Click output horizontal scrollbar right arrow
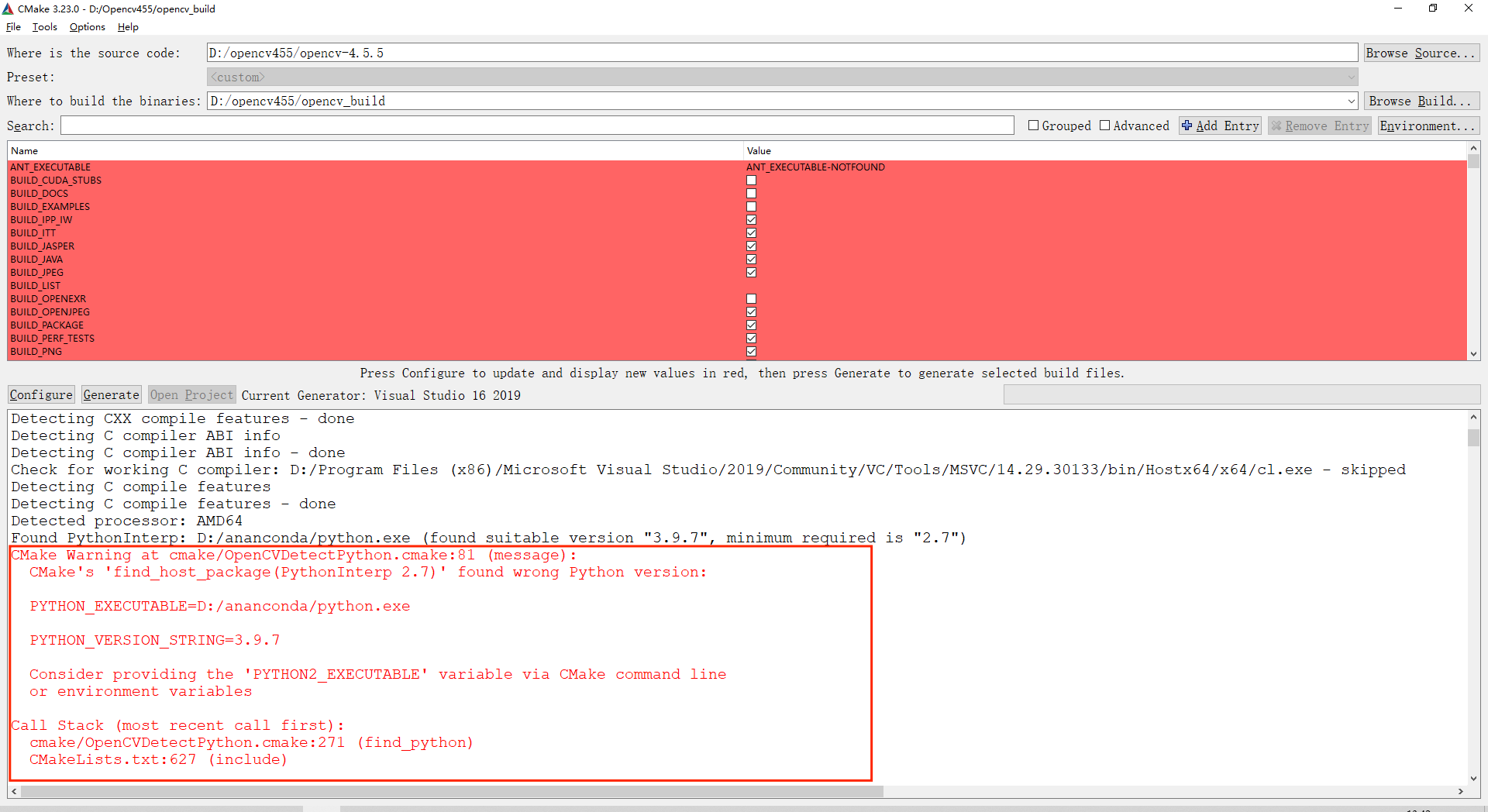 coord(1461,792)
